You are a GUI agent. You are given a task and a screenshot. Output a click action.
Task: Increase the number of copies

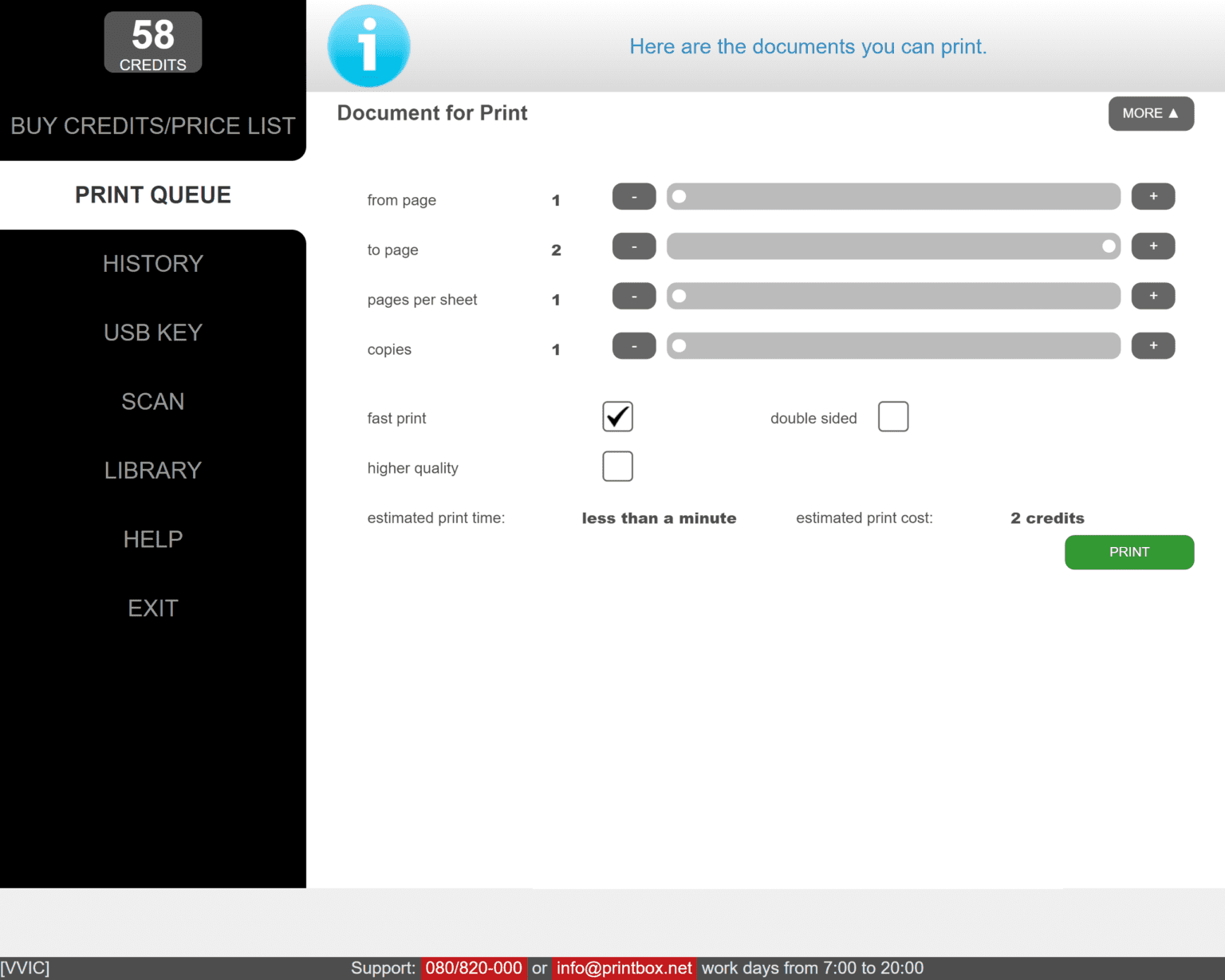pos(1152,346)
